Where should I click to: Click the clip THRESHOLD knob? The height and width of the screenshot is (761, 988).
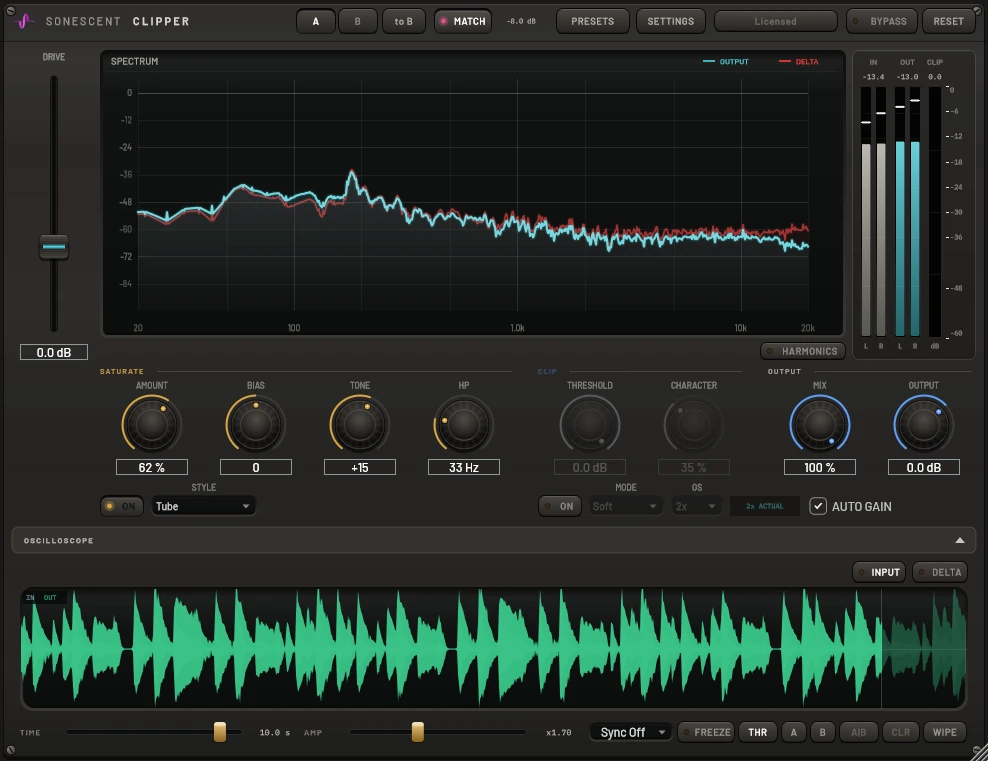[x=590, y=424]
